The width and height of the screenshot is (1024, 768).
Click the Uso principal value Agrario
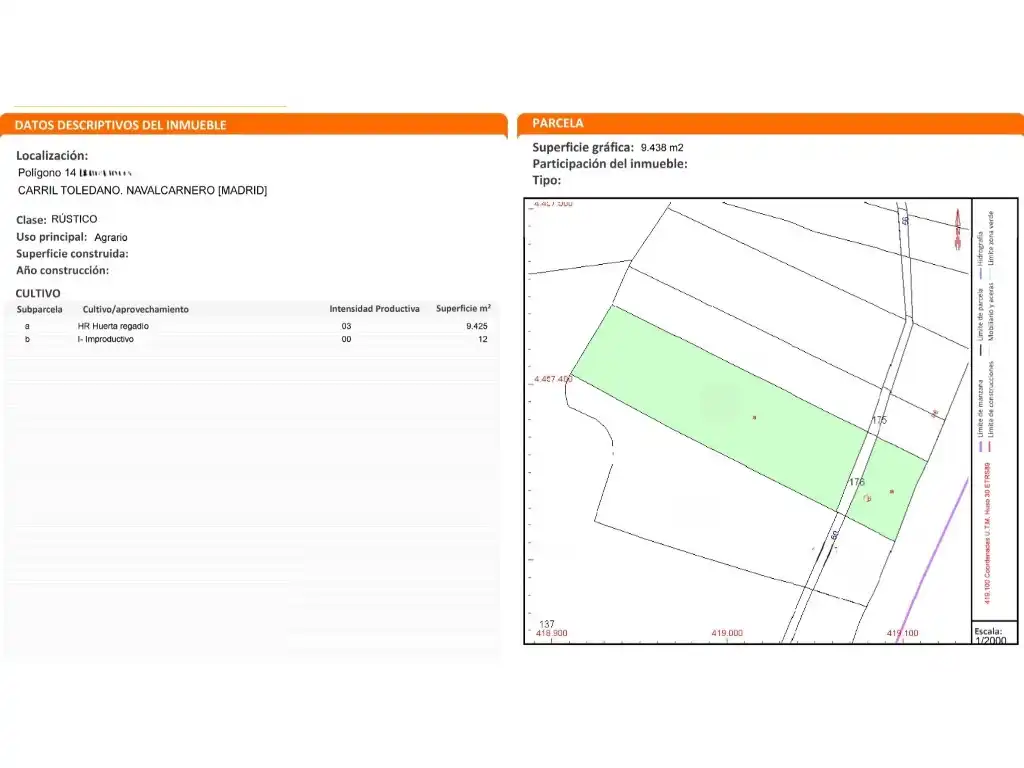[110, 237]
